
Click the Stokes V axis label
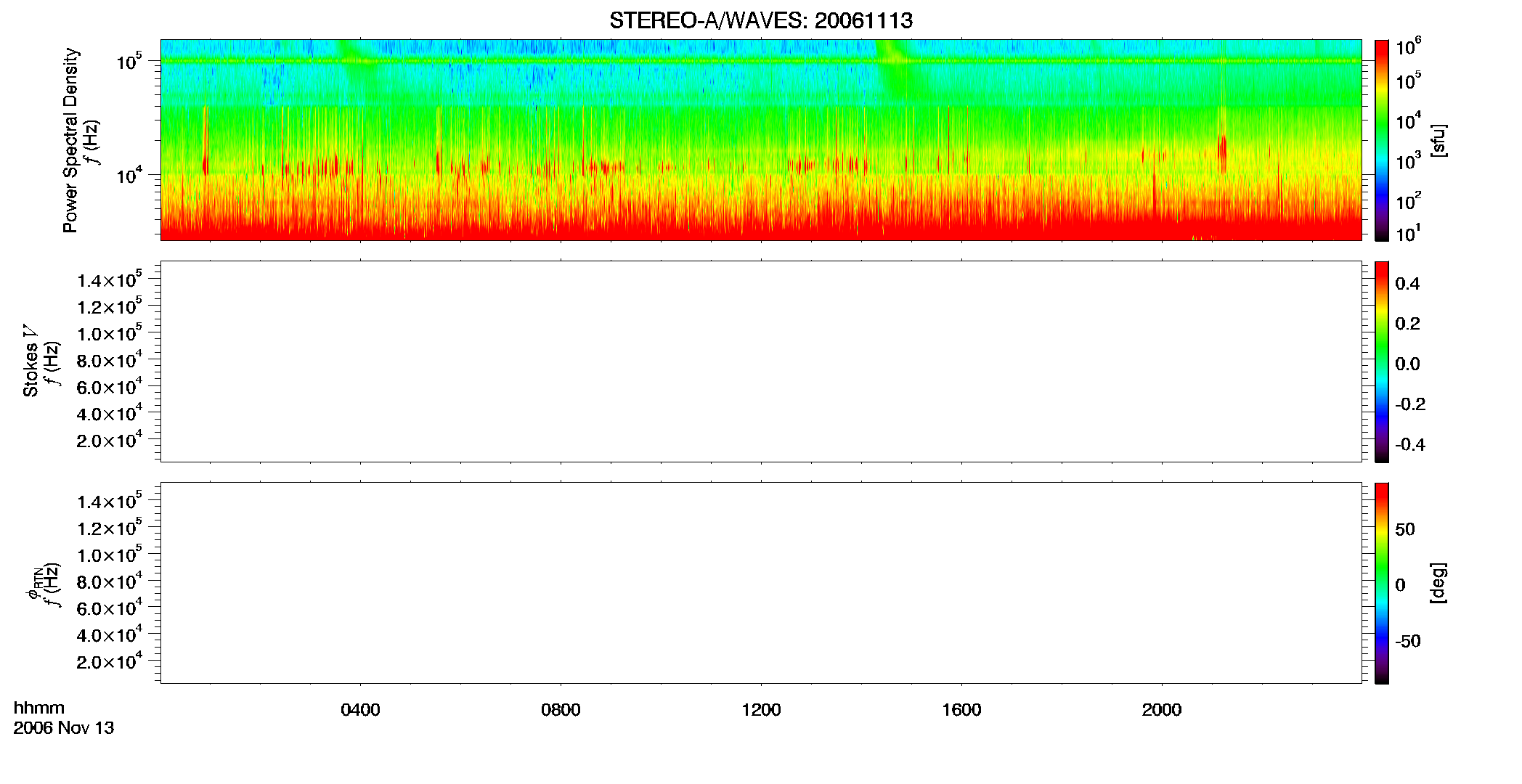coord(30,361)
